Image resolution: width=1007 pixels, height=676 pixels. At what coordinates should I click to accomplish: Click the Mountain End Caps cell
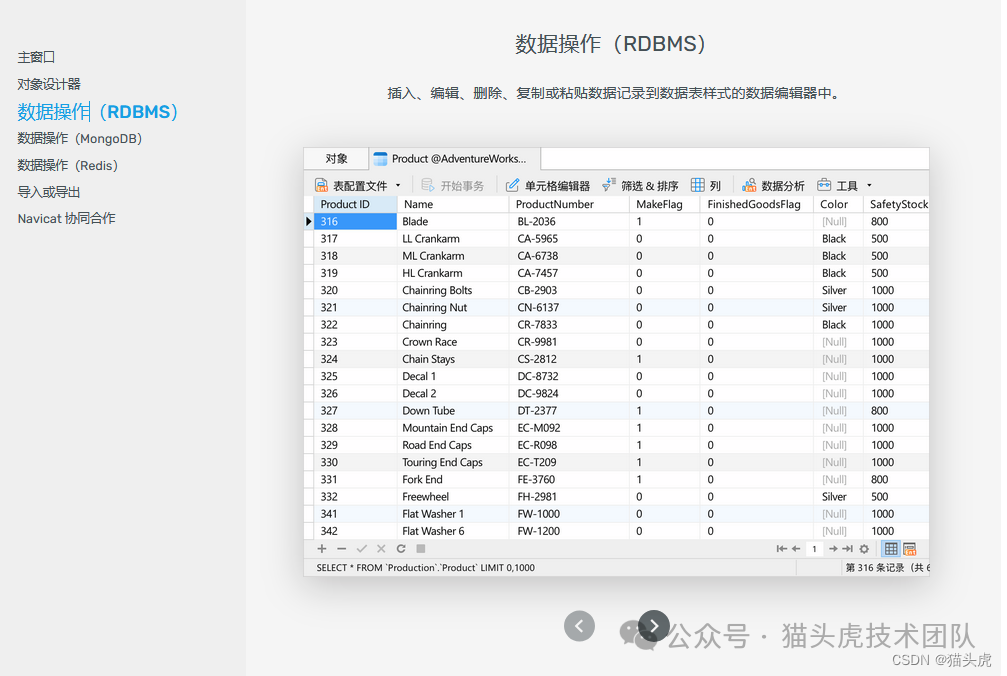tap(453, 428)
